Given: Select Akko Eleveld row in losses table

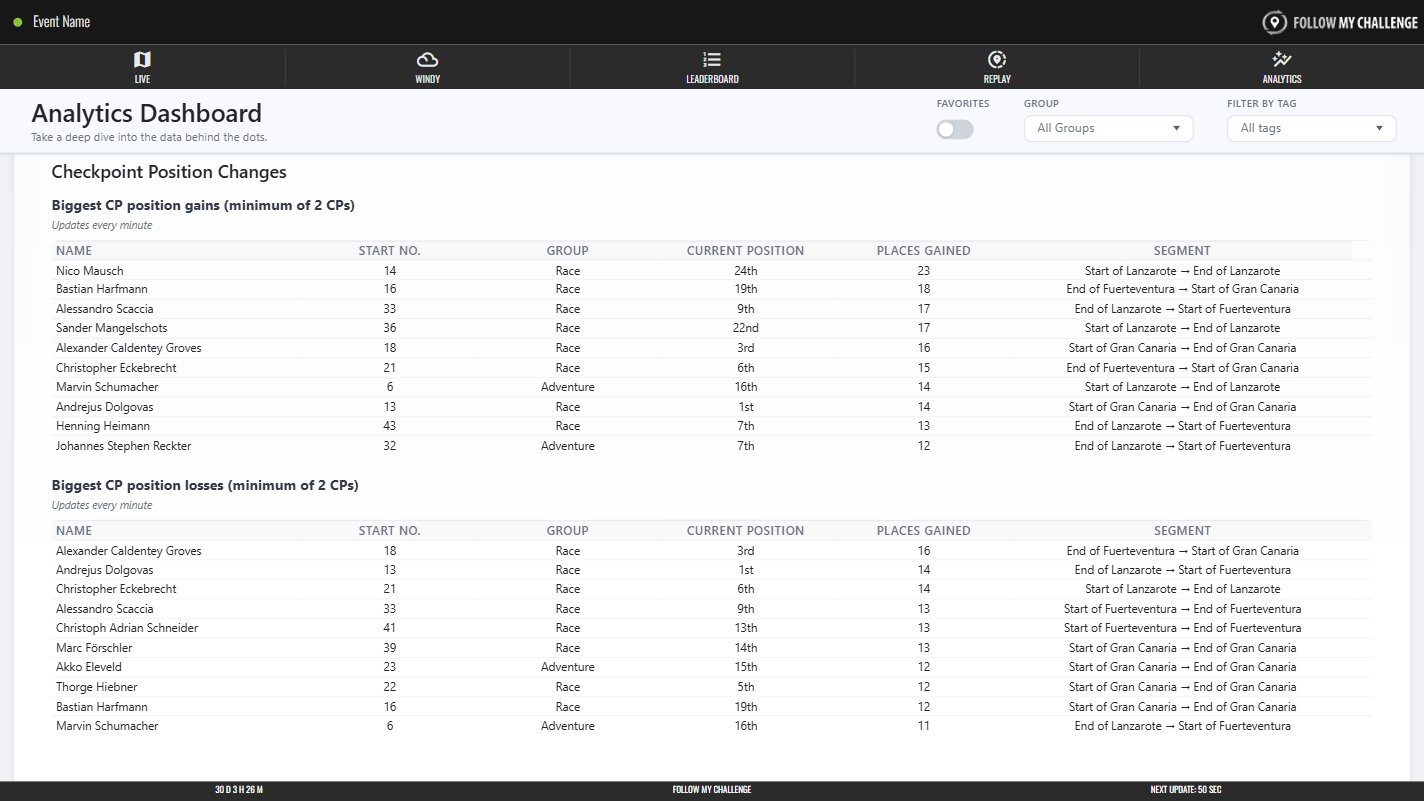Looking at the screenshot, I should (x=89, y=667).
